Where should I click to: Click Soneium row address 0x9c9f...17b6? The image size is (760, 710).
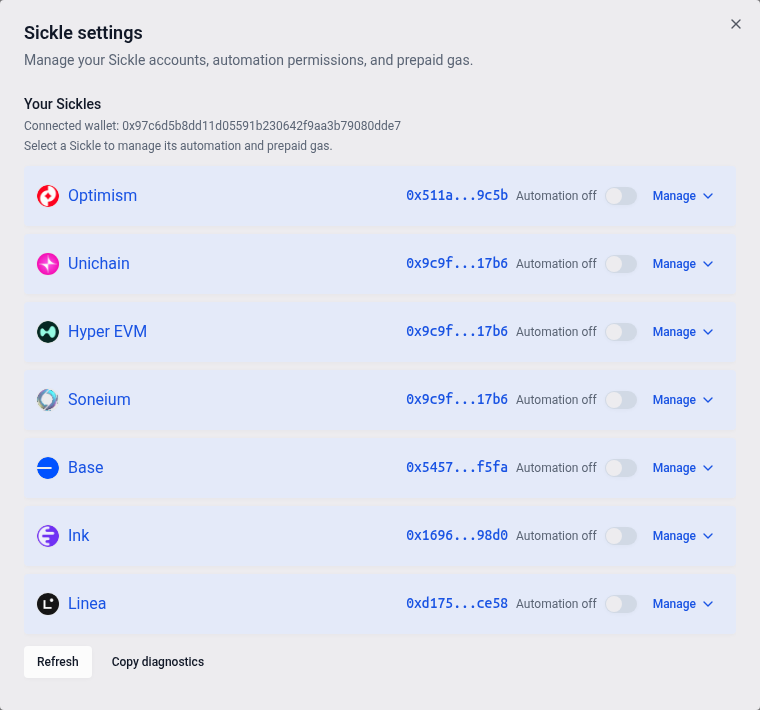point(457,399)
